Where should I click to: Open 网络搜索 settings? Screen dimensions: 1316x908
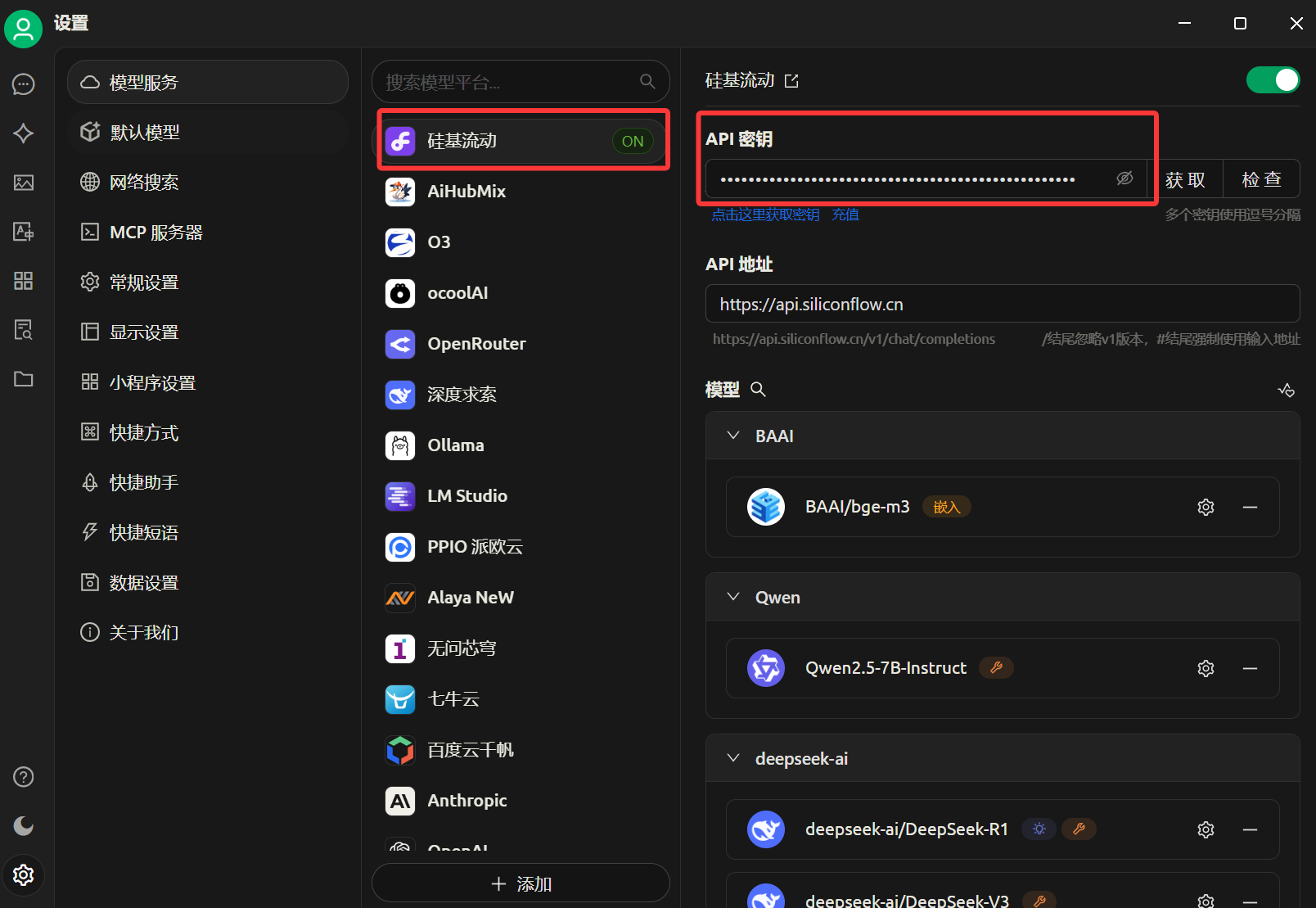pyautogui.click(x=208, y=182)
